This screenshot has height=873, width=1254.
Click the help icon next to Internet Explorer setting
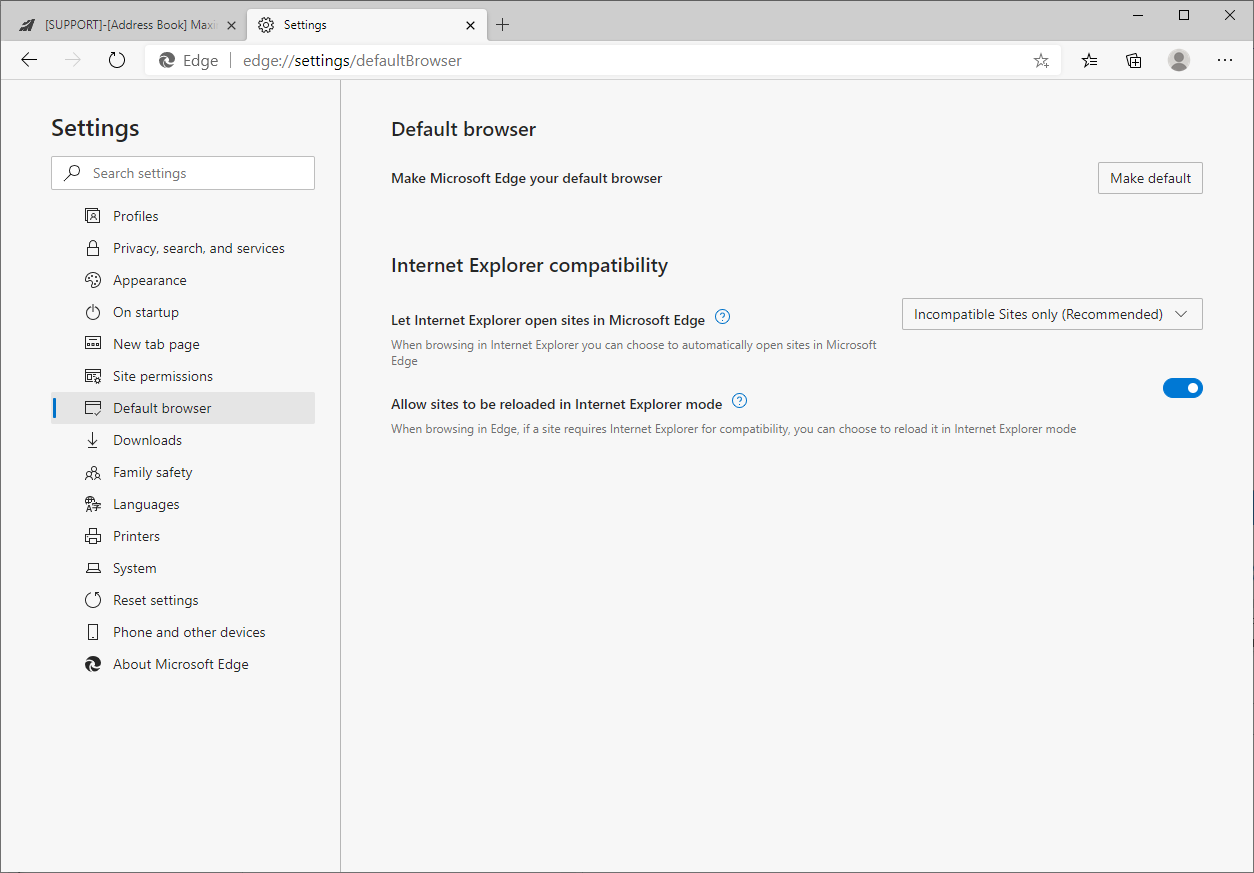pos(722,317)
